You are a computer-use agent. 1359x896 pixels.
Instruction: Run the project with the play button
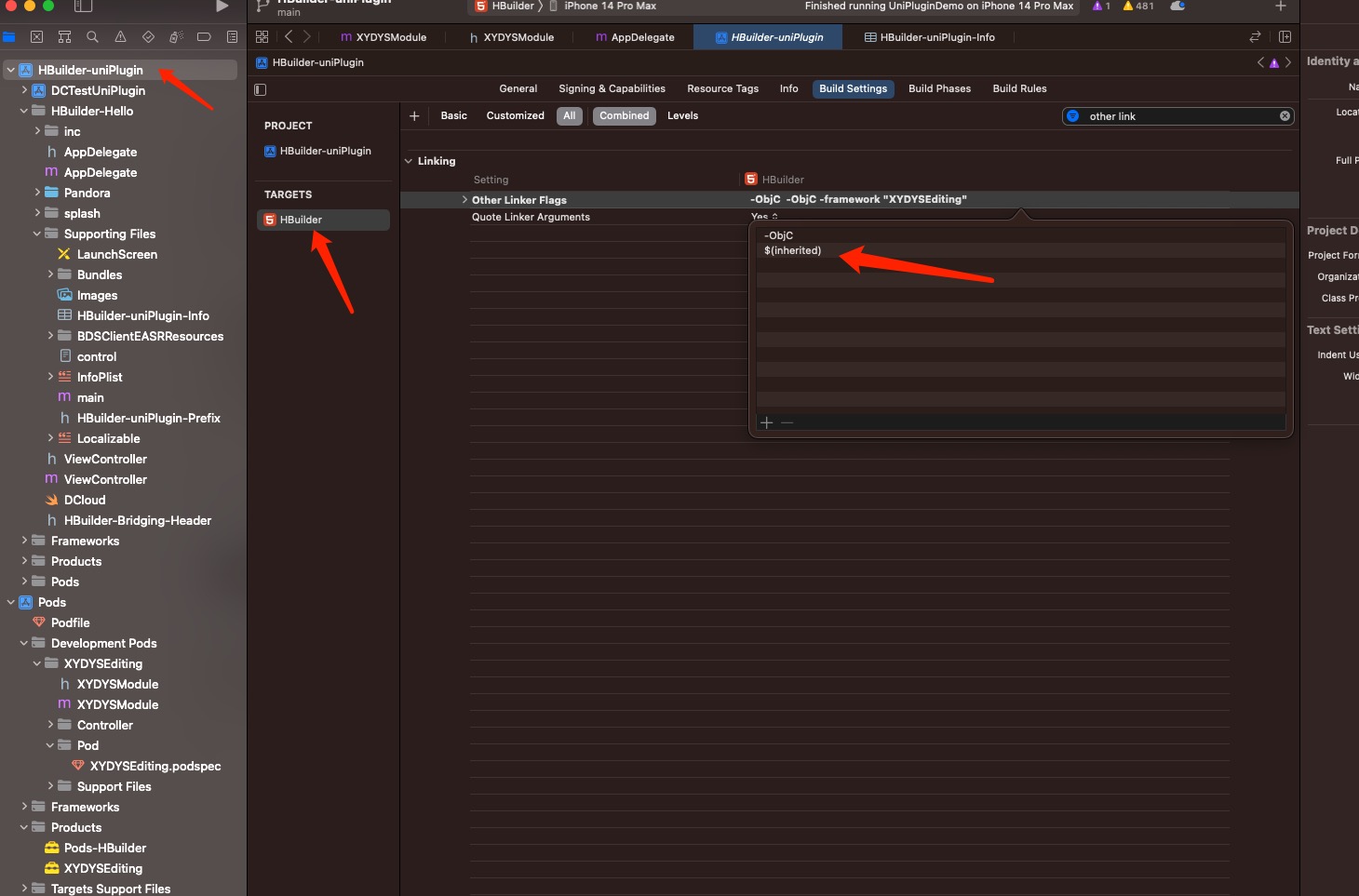point(222,7)
